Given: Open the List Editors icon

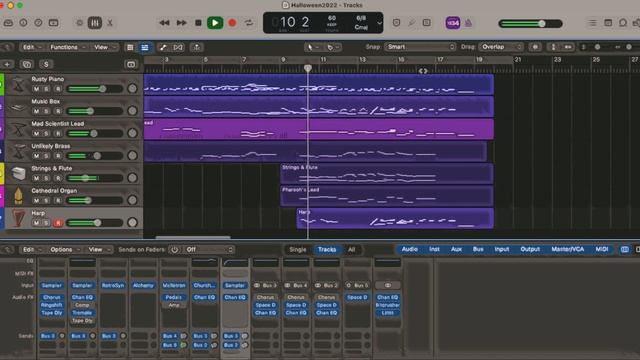Looking at the screenshot, I should (592, 23).
